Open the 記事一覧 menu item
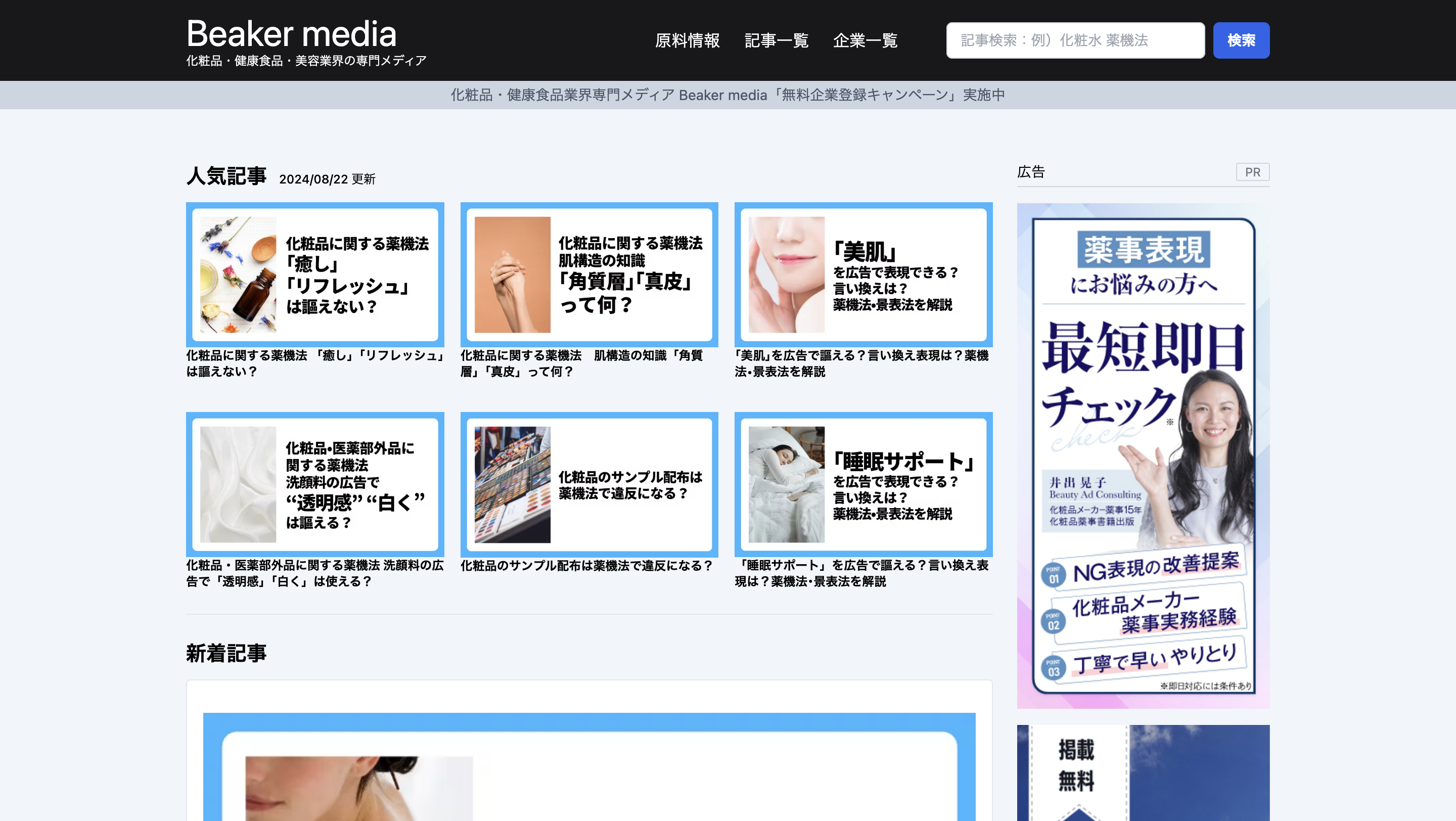The width and height of the screenshot is (1456, 821). point(777,40)
